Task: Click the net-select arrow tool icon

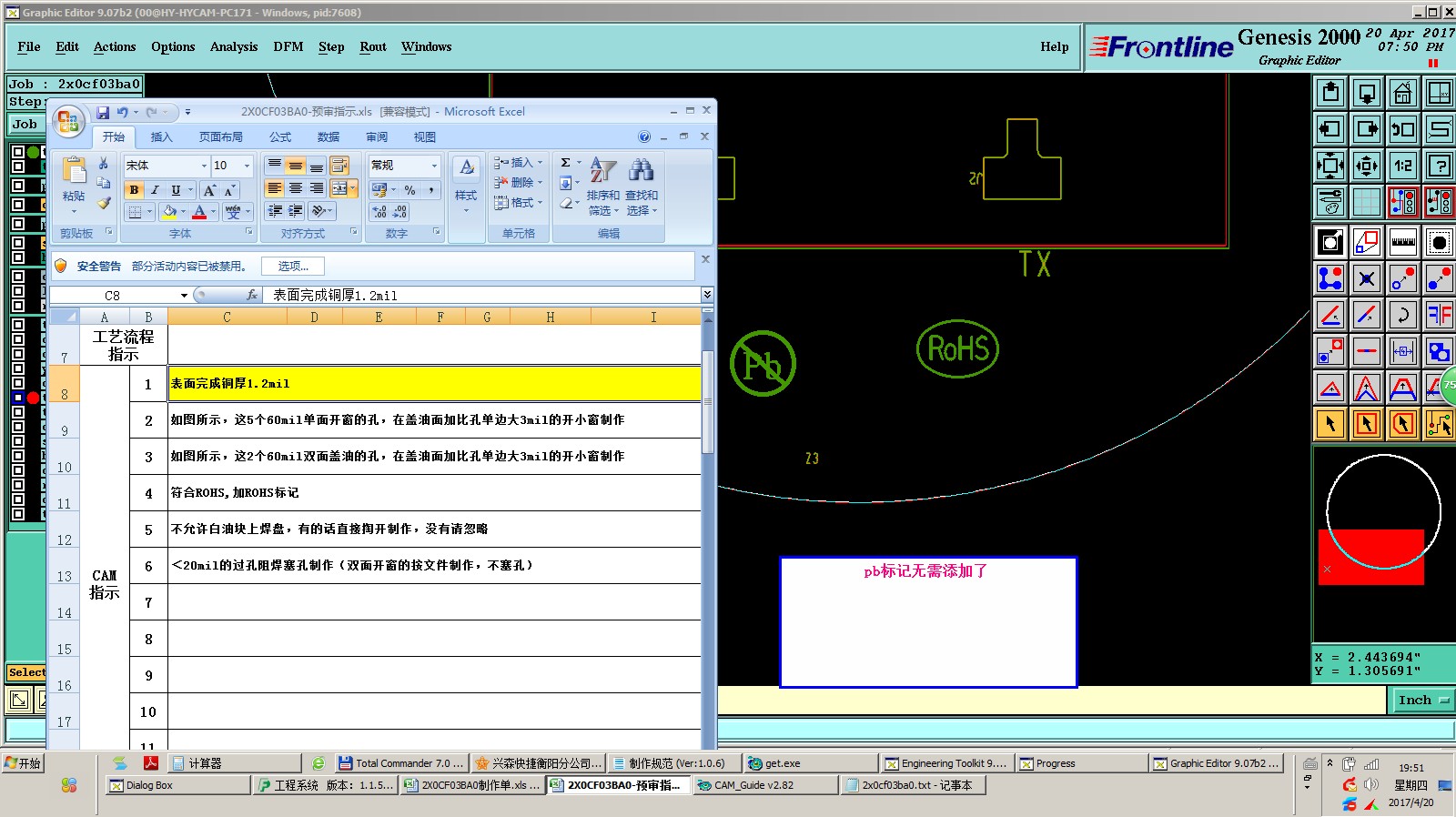Action: pos(1439,423)
